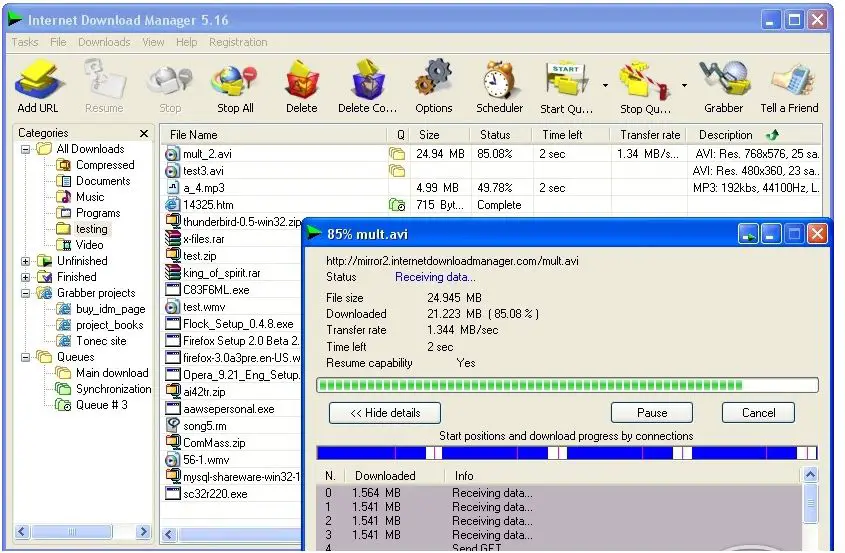Image resolution: width=845 pixels, height=553 pixels.
Task: Click the connections progress segment bar
Action: [567, 453]
